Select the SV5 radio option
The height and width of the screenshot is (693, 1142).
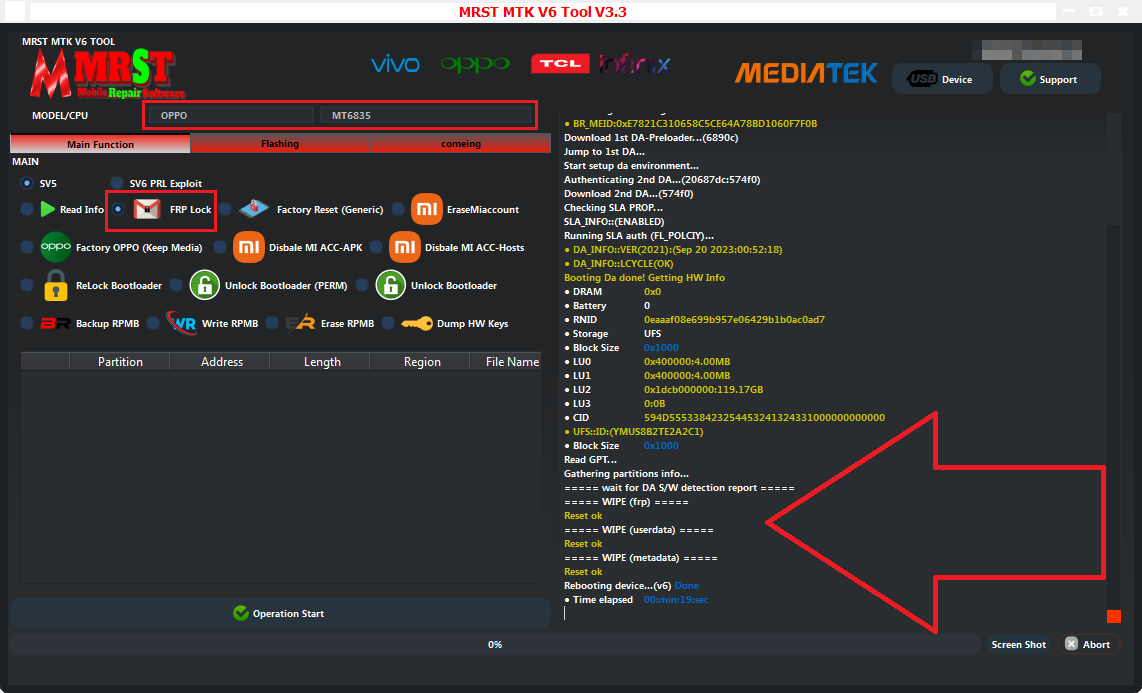27,183
